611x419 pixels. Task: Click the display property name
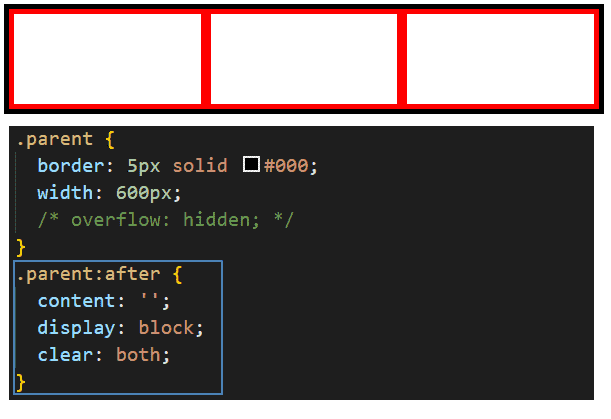click(x=76, y=327)
